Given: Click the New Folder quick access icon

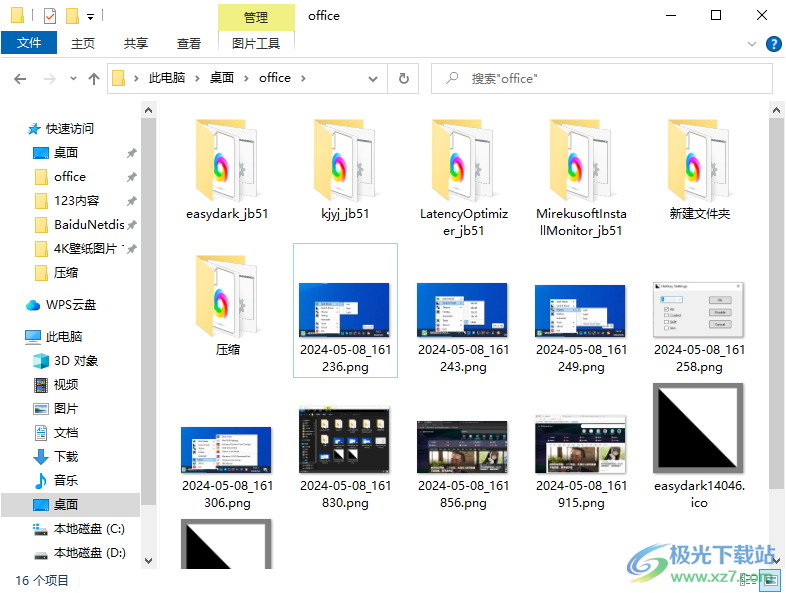Looking at the screenshot, I should point(72,16).
